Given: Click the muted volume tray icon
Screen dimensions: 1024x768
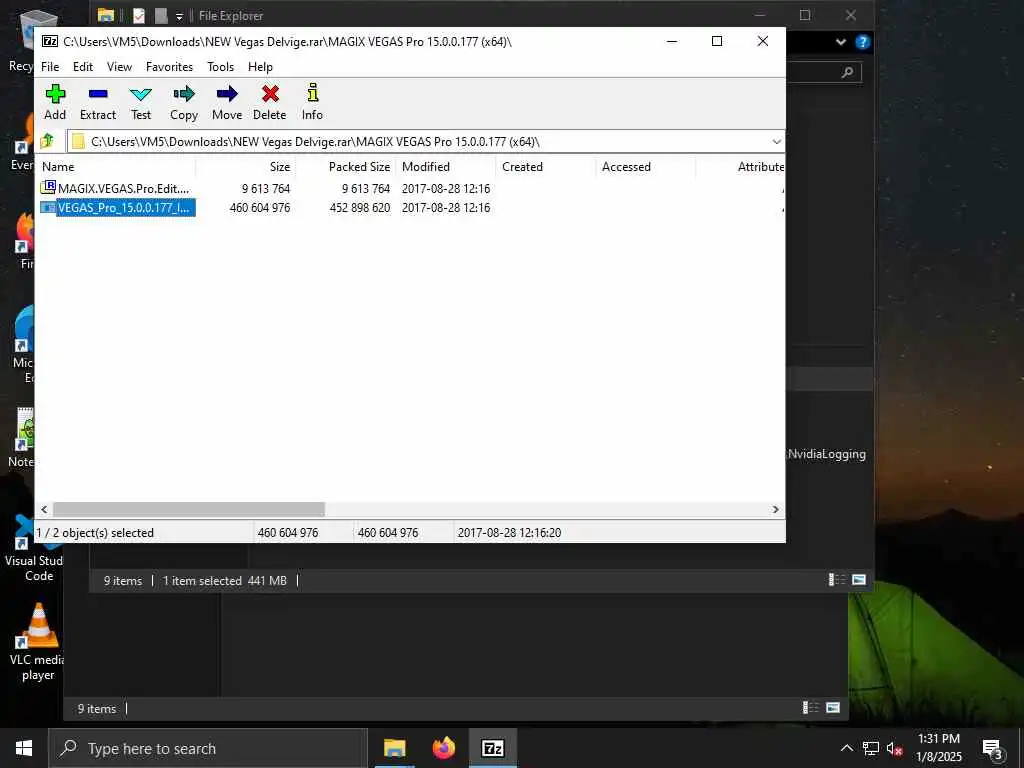Looking at the screenshot, I should point(894,749).
